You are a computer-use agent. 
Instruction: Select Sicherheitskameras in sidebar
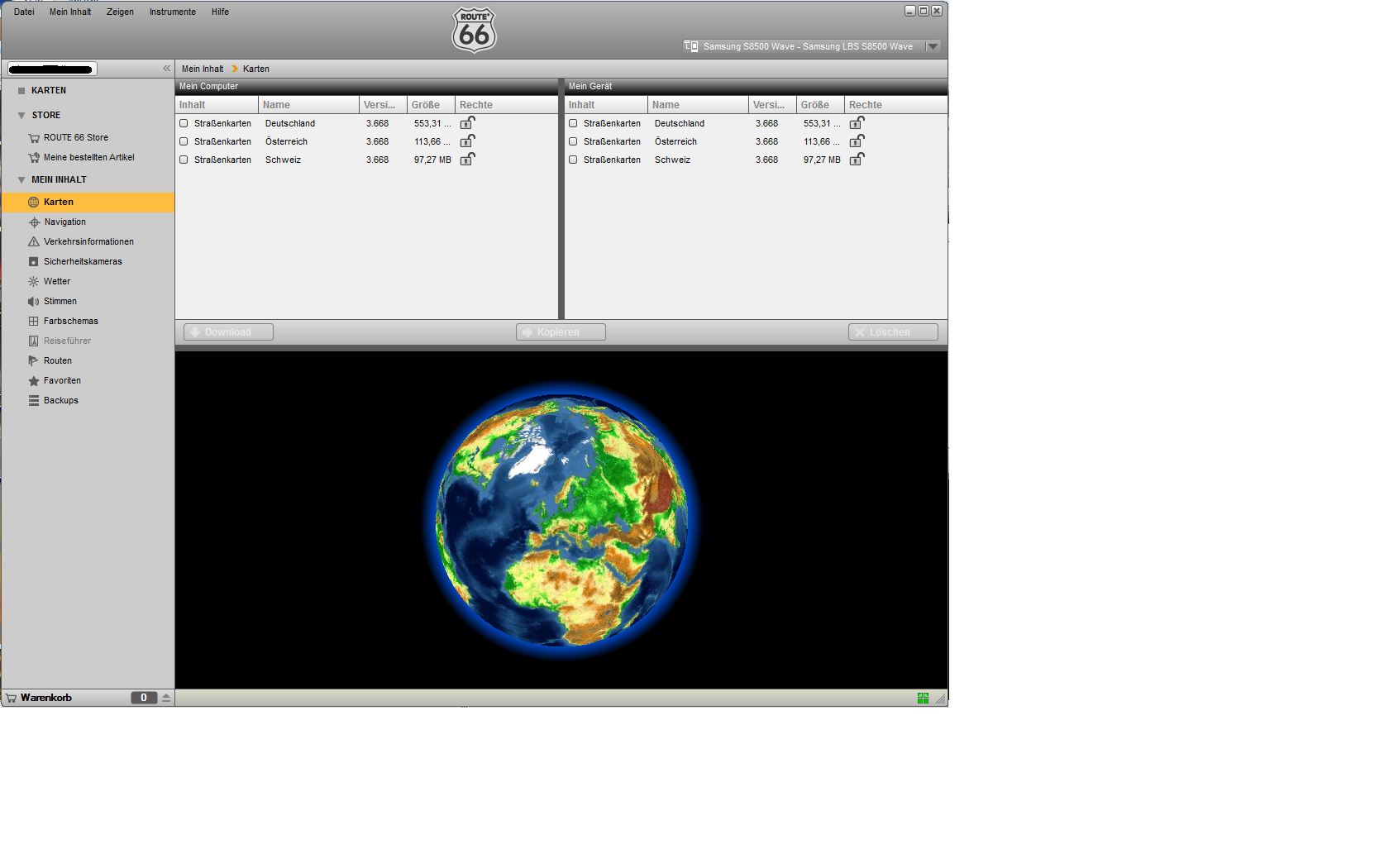[83, 262]
